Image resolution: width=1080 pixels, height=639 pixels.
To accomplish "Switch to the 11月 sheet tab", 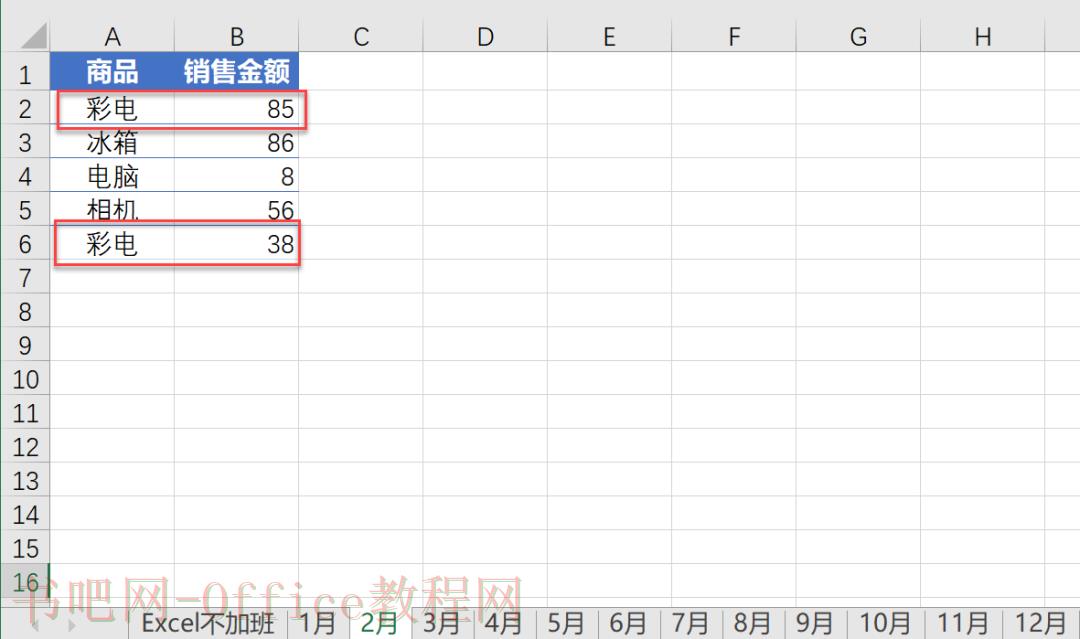I will coord(963,624).
